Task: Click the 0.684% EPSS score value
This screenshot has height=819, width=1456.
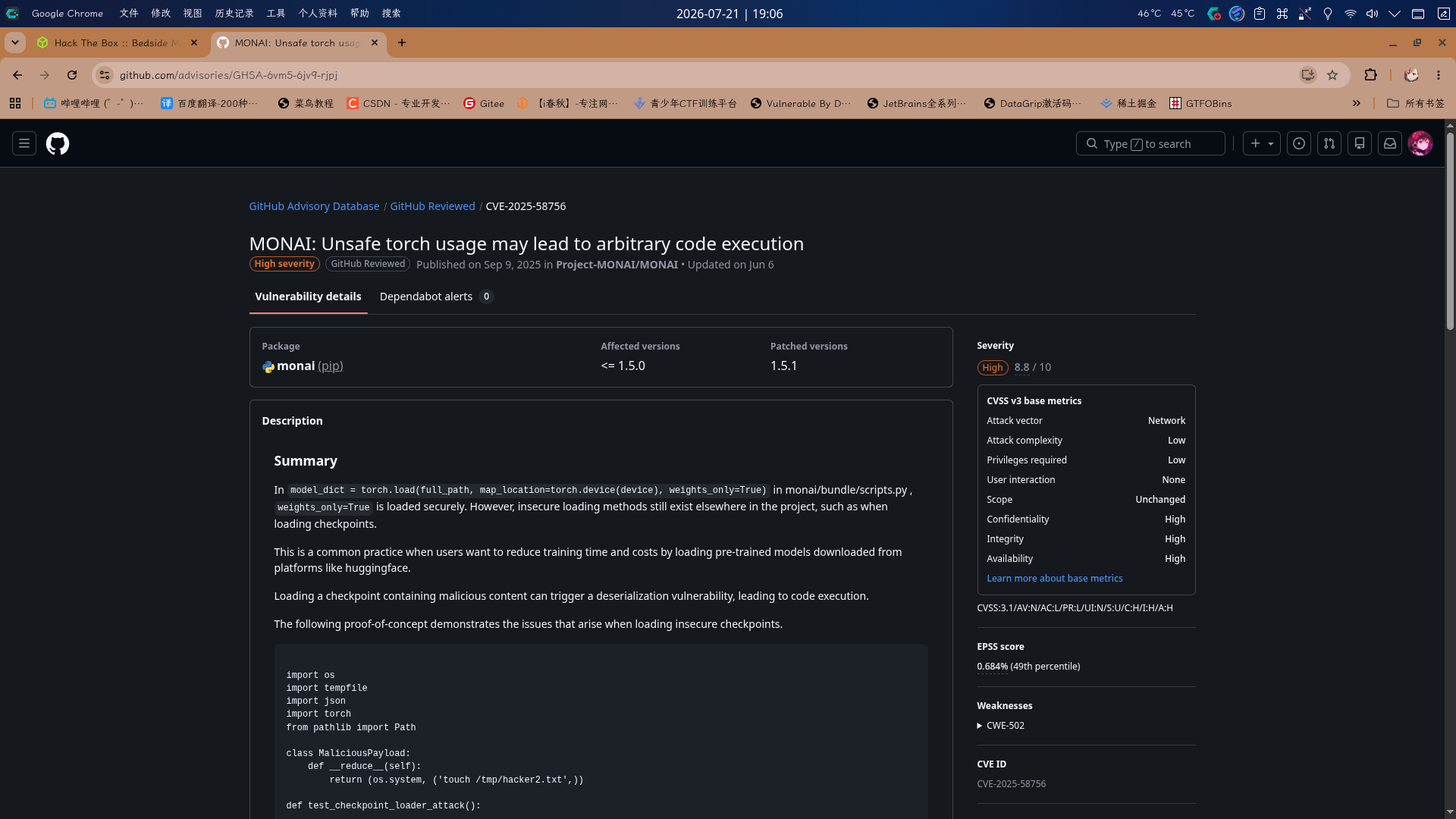Action: point(992,667)
